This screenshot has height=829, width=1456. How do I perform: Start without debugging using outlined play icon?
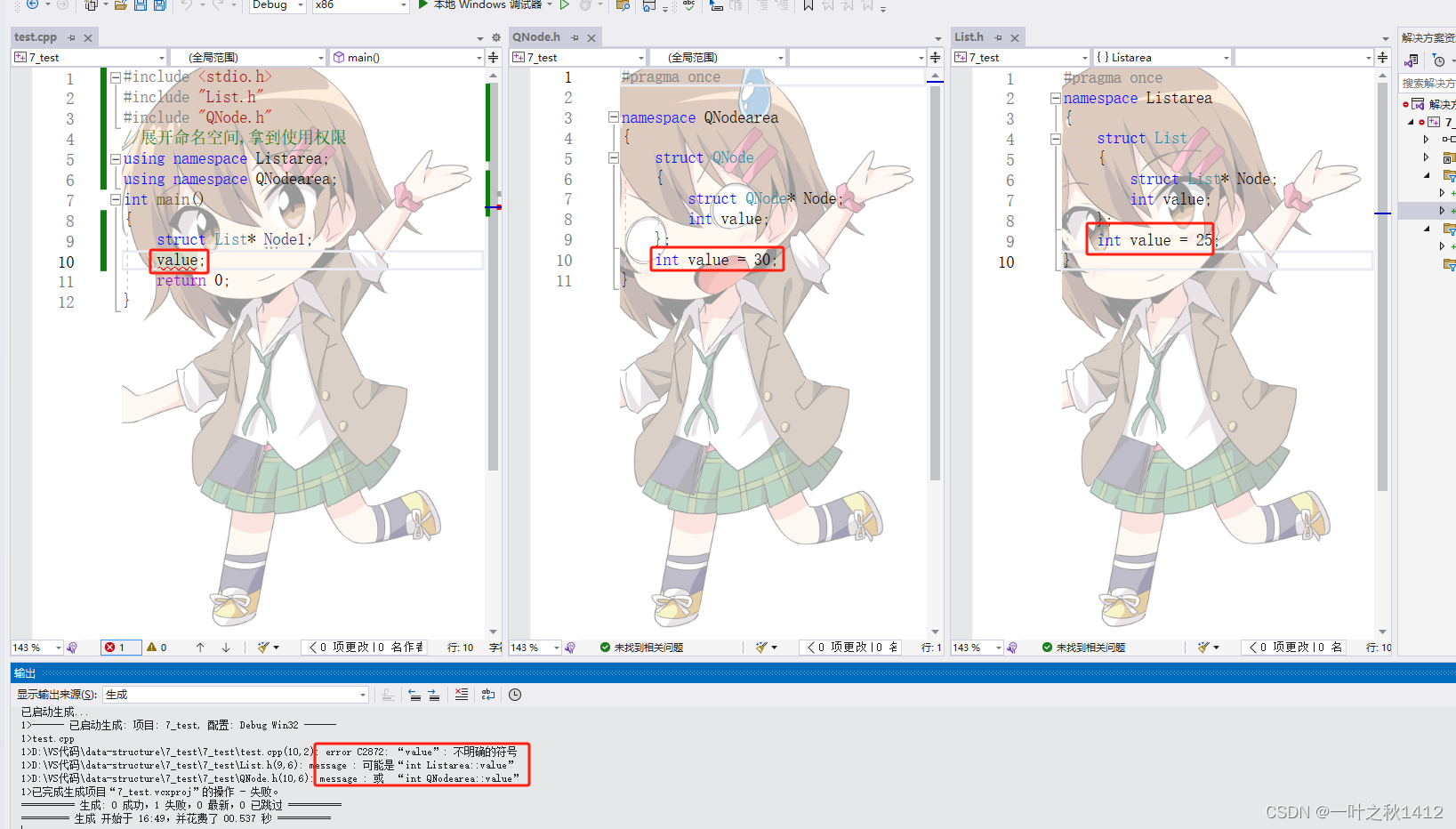coord(565,4)
